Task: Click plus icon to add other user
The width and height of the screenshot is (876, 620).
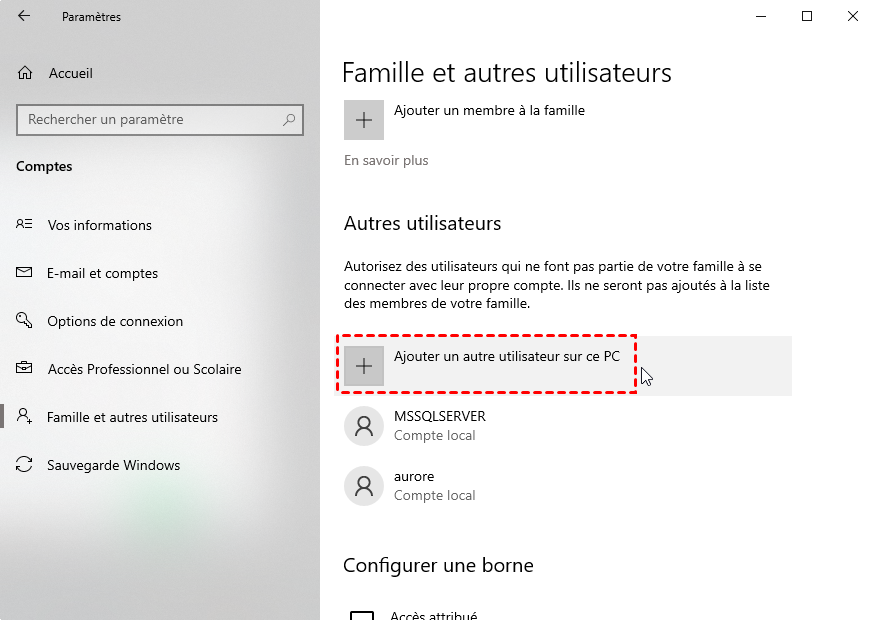Action: (364, 366)
